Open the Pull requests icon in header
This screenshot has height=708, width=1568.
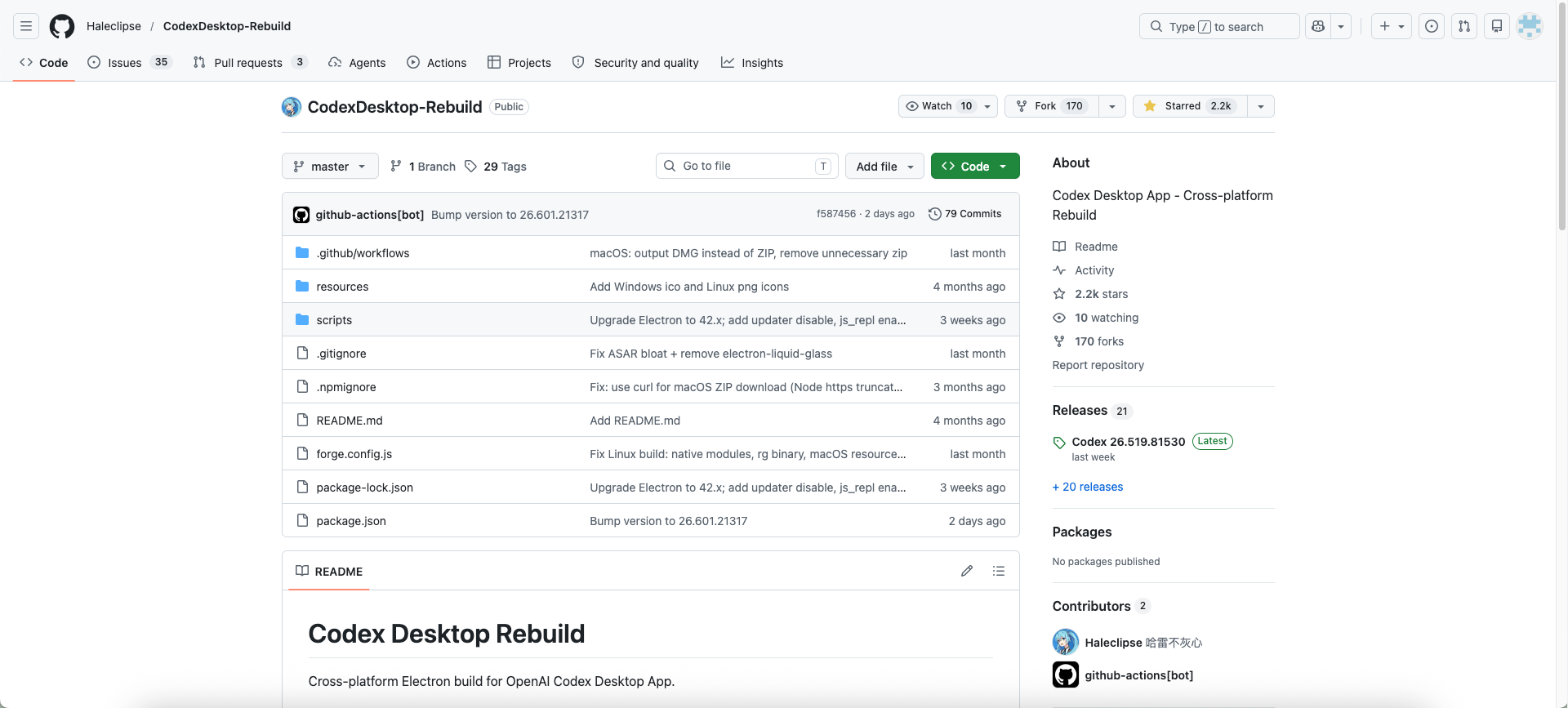(x=1464, y=26)
